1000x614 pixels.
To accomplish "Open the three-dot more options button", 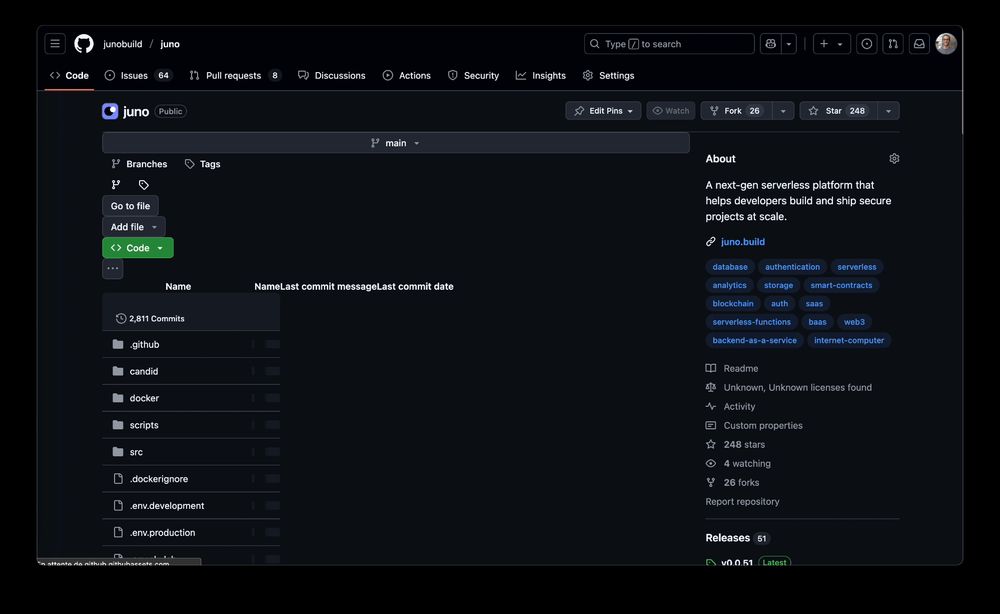I will point(113,268).
